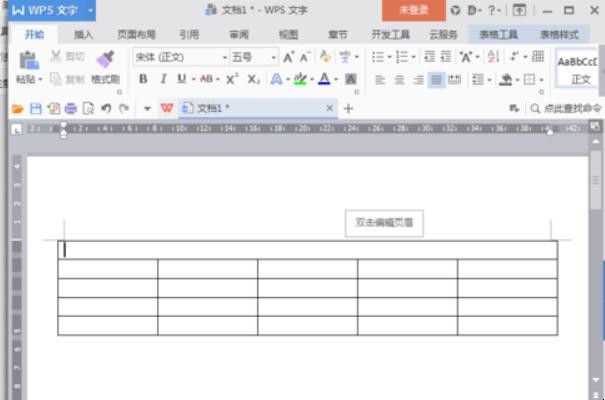Viewport: 605px width, 400px height.
Task: Open the font size dropdown 五号
Action: [x=254, y=57]
